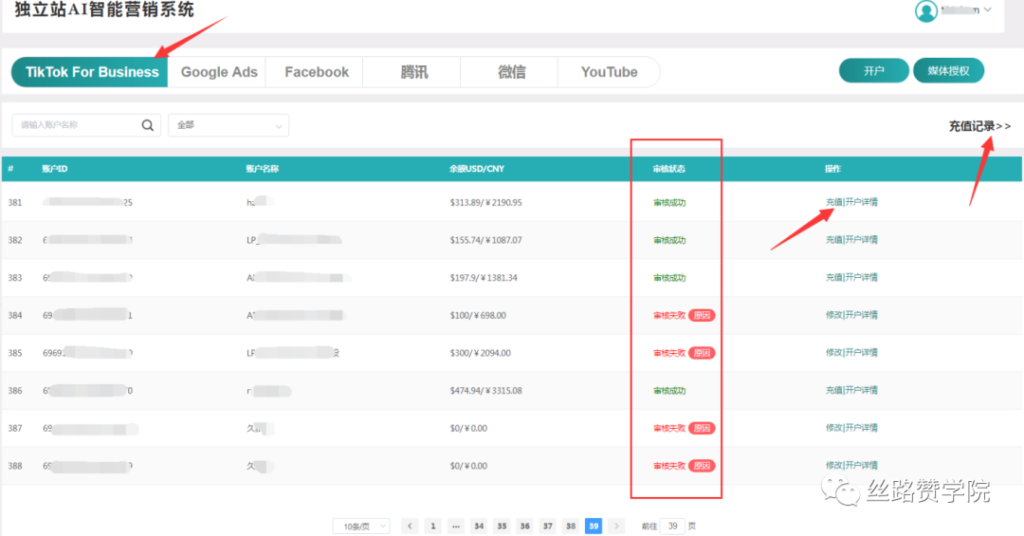Click 充值 for row 386
Viewport: 1024px width, 536px height.
pos(834,390)
